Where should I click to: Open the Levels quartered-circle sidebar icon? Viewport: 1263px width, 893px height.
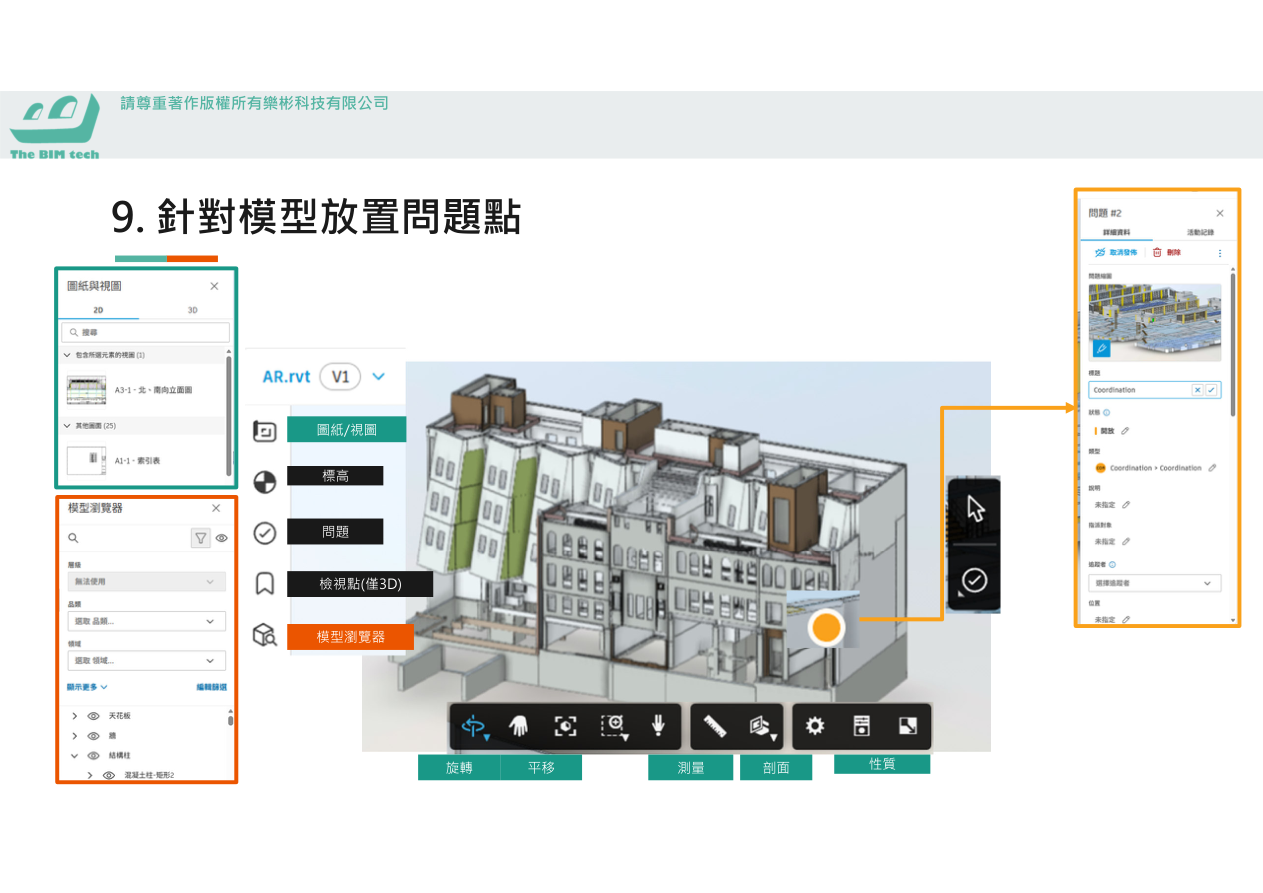[265, 482]
